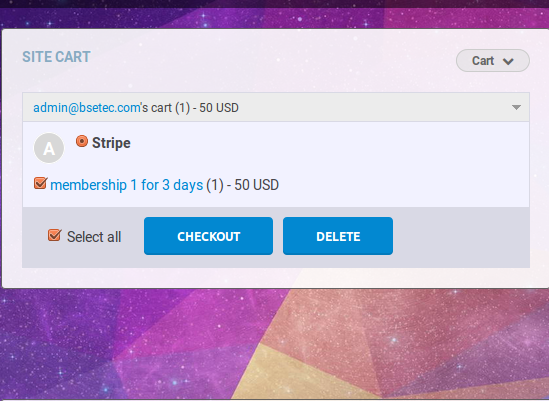
Task: Toggle the Select all checkbox
Action: [55, 235]
